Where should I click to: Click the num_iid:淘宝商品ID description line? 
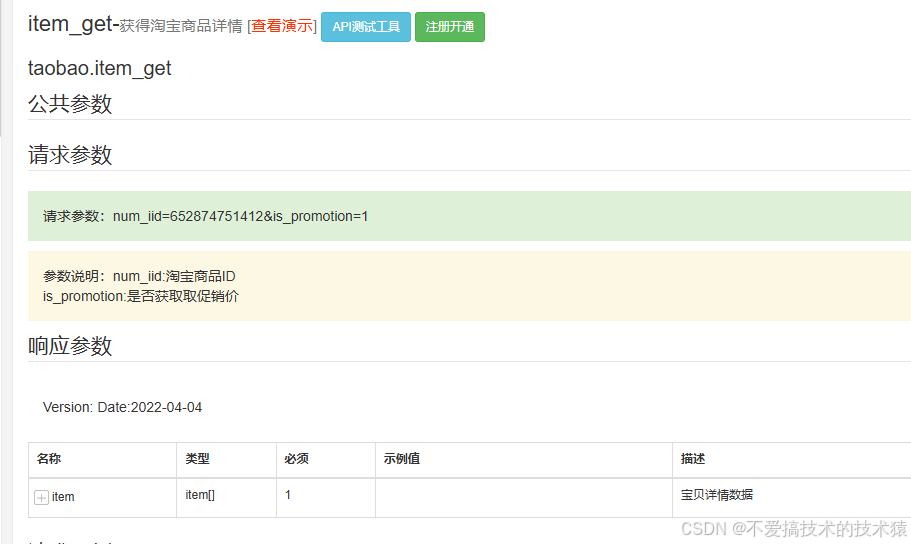[x=174, y=276]
